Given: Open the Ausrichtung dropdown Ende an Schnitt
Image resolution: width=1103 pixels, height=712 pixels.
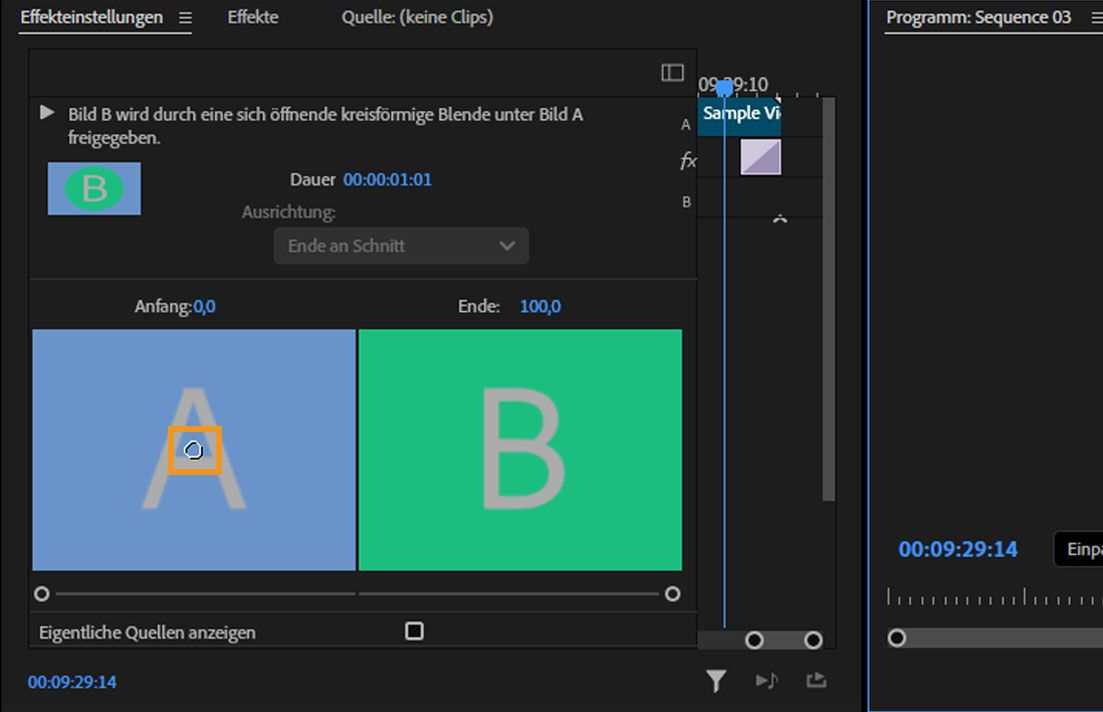Looking at the screenshot, I should [x=401, y=246].
